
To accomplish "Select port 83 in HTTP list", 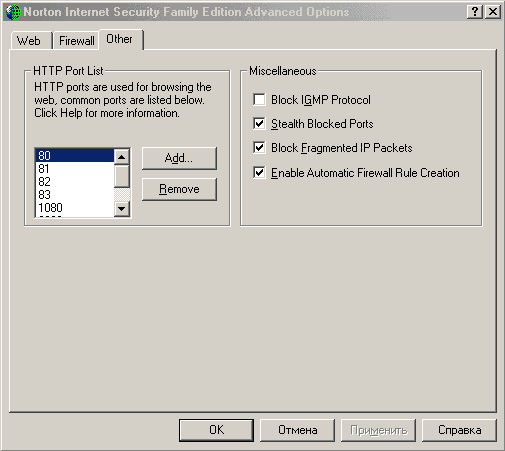I will (75, 195).
